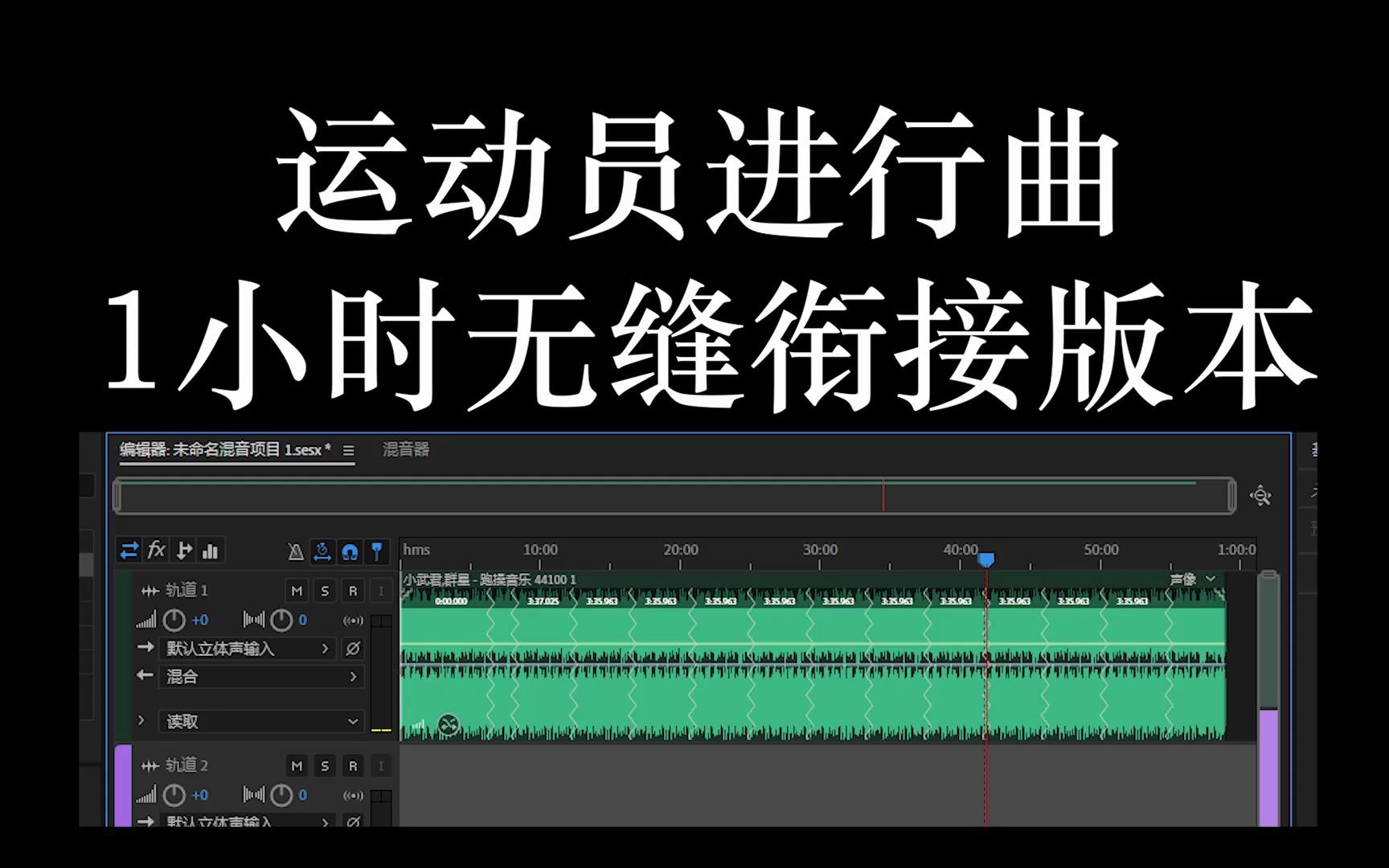The image size is (1389, 868).
Task: Click the Track 2 purple color strip
Action: click(123, 786)
